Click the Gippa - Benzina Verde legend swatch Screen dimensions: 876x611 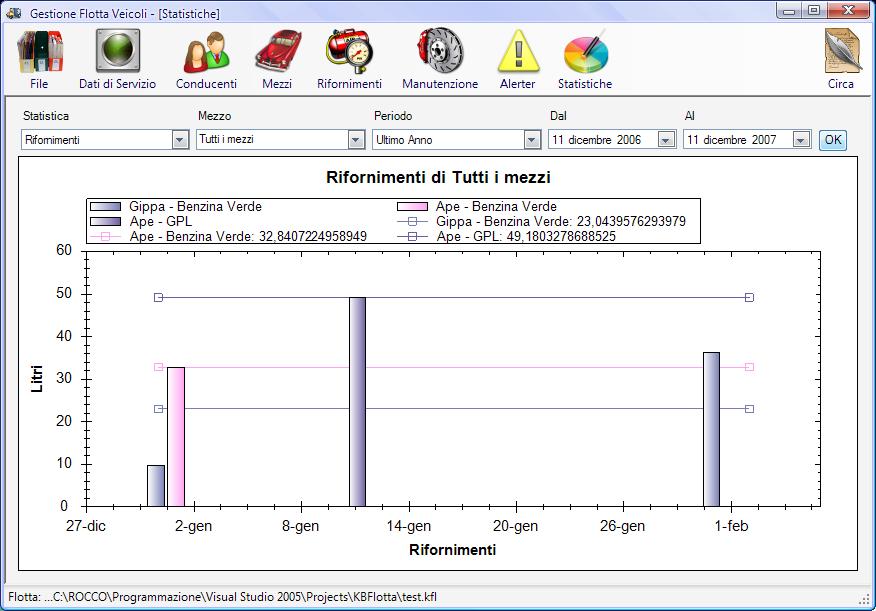pos(106,207)
